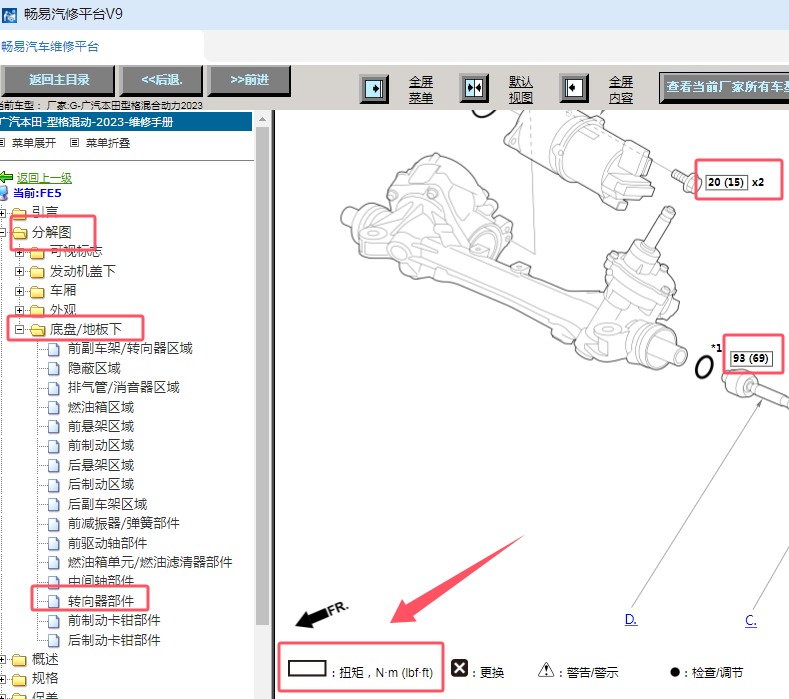789x699 pixels.
Task: Select the 广汽本田-型格混动-2023-维修手册 header
Action: [126, 122]
